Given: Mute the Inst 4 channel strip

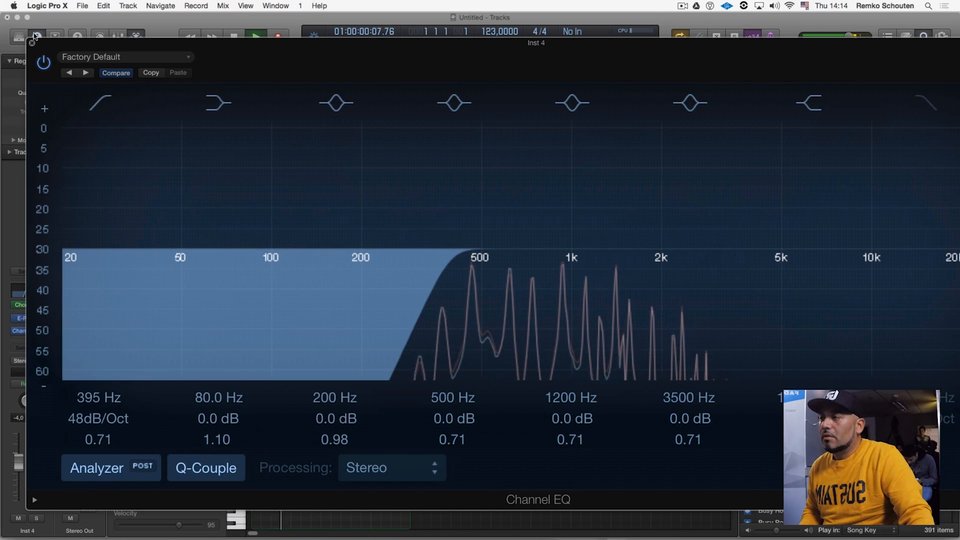Looking at the screenshot, I should [18, 518].
